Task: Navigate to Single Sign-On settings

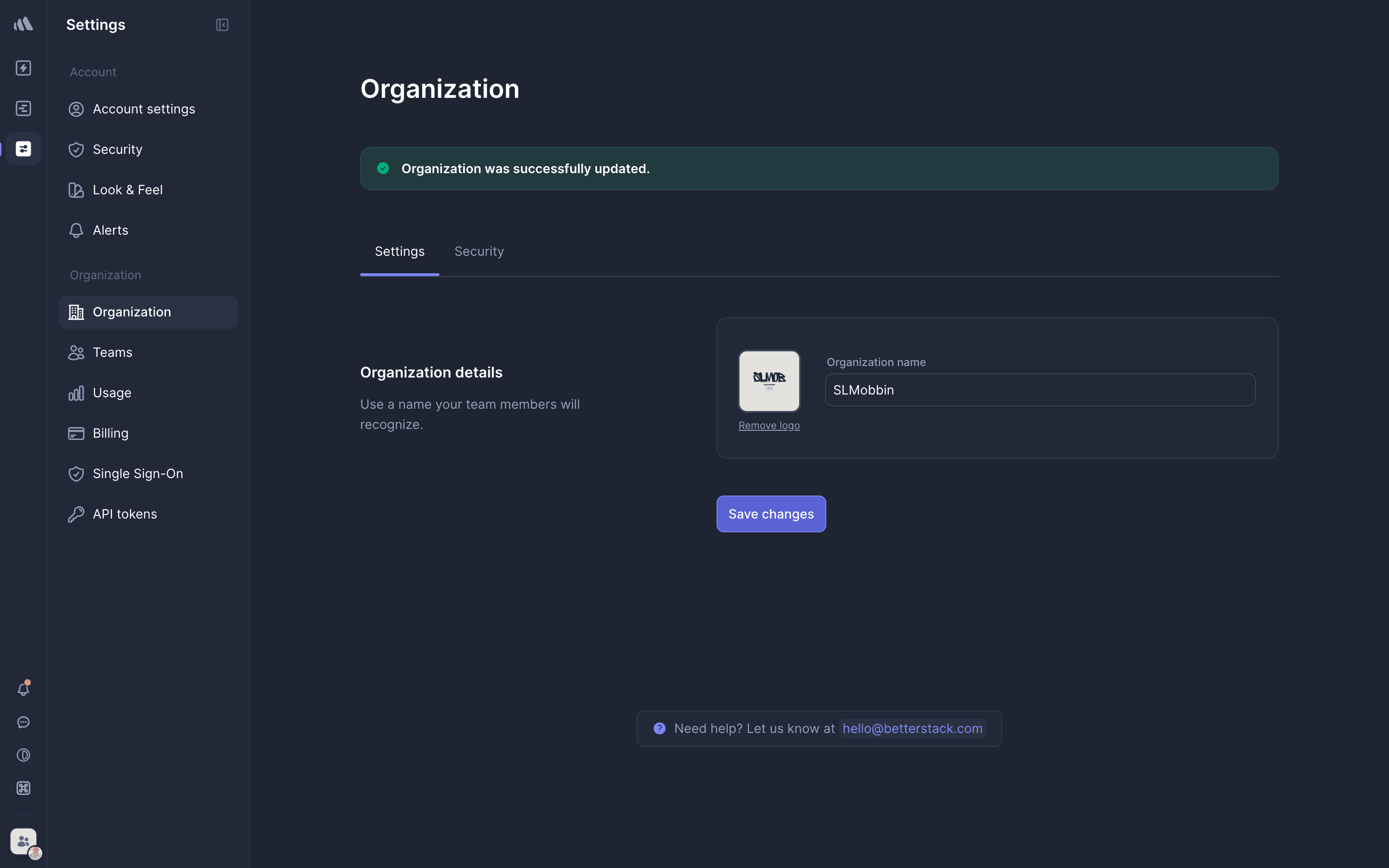Action: tap(138, 473)
